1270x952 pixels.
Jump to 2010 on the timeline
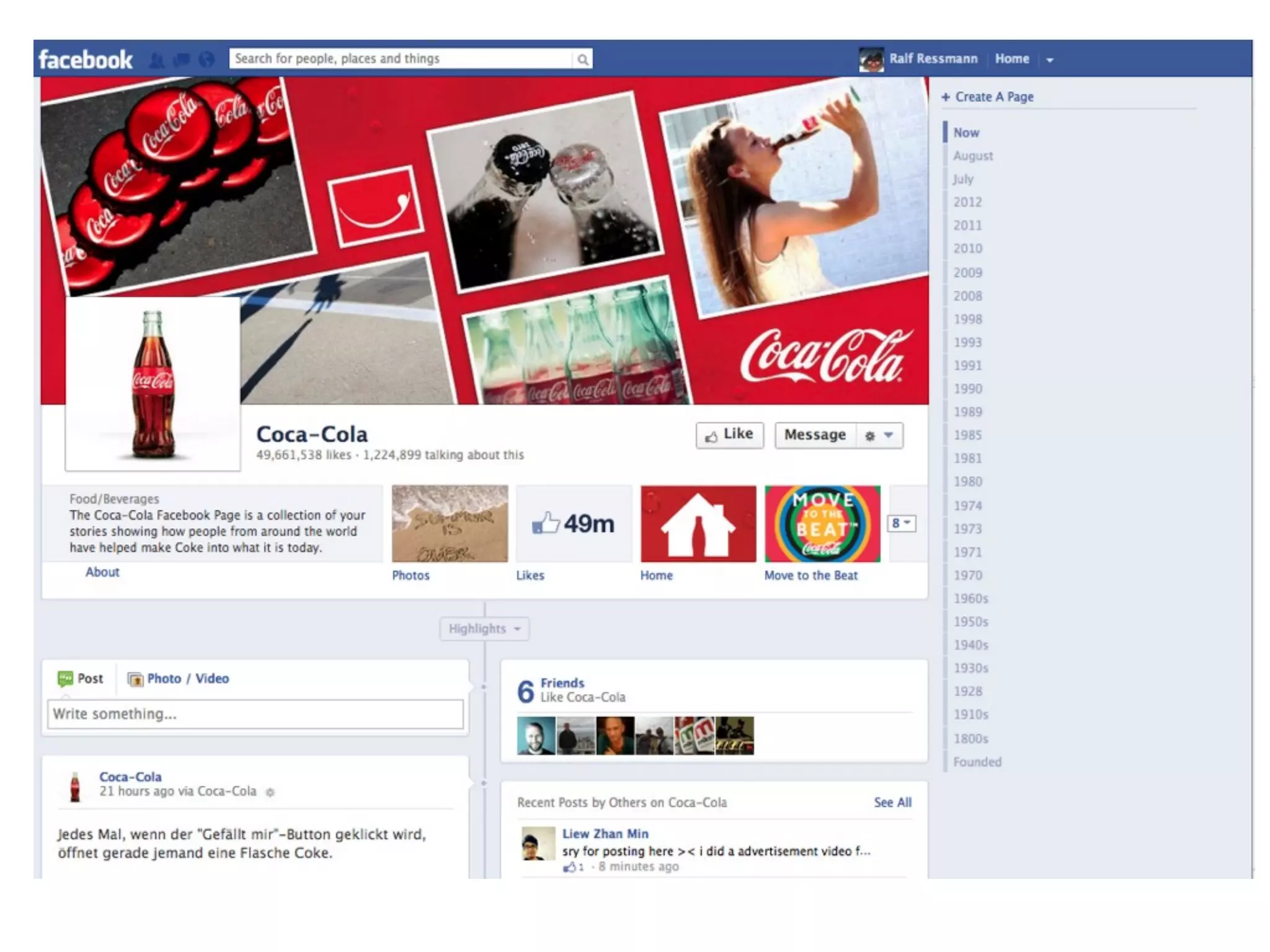[x=967, y=249]
